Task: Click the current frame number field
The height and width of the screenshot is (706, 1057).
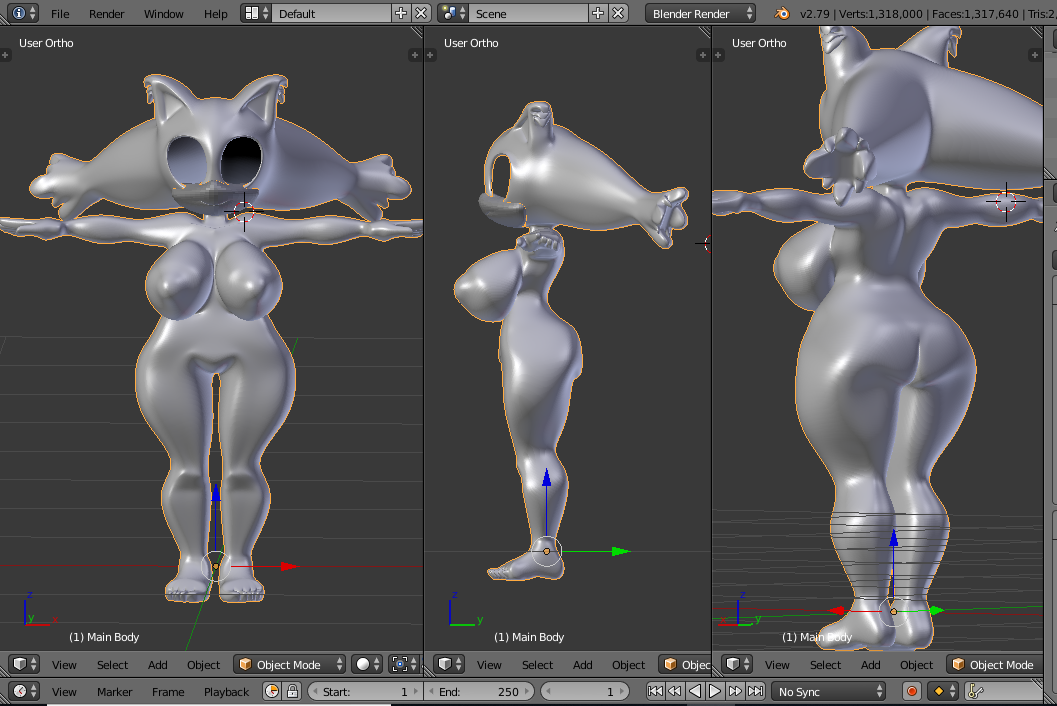Action: (585, 691)
